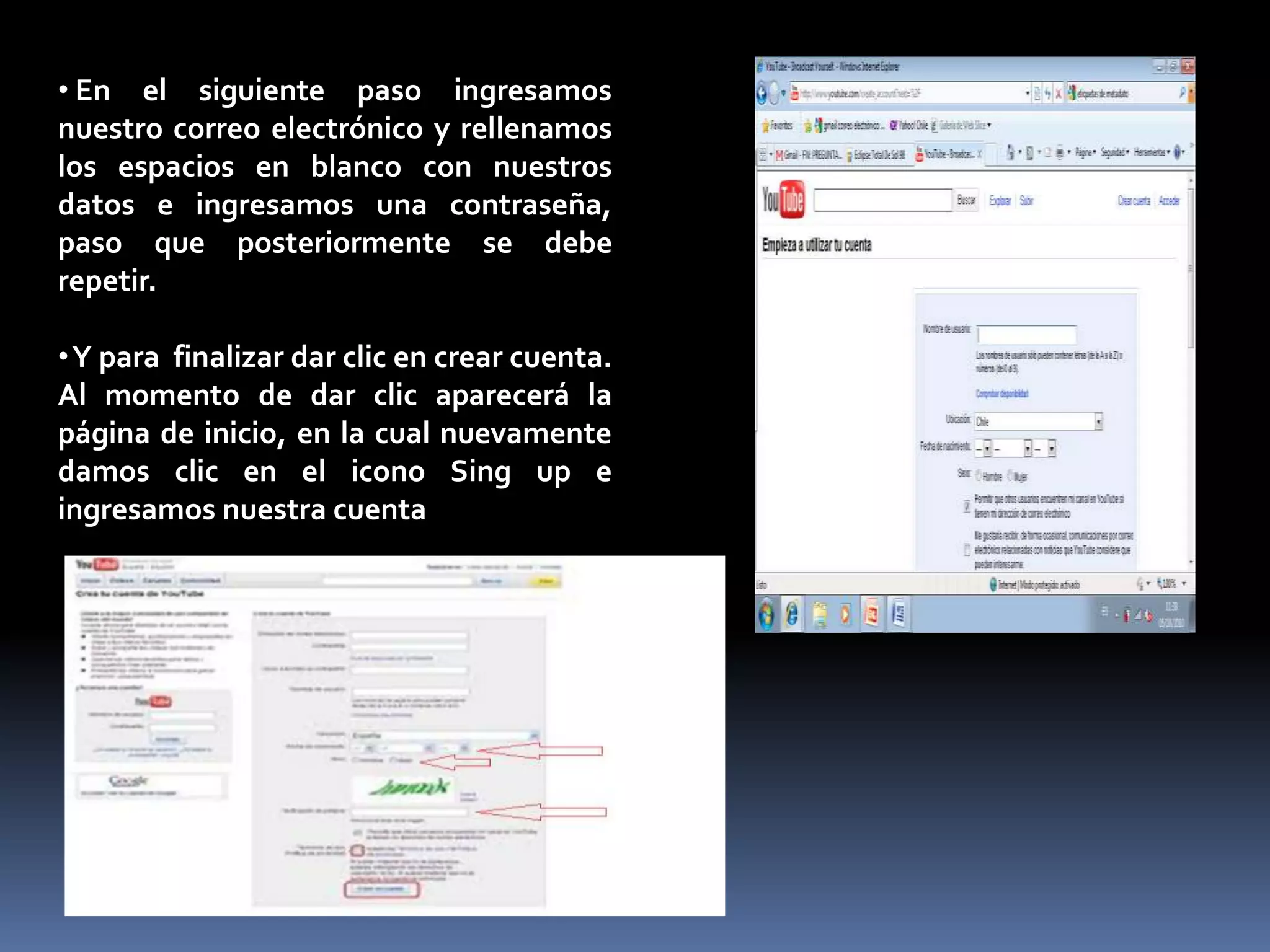Image resolution: width=1270 pixels, height=952 pixels.
Task: Click the yellow Subir button in lower screenshot
Action: point(545,581)
